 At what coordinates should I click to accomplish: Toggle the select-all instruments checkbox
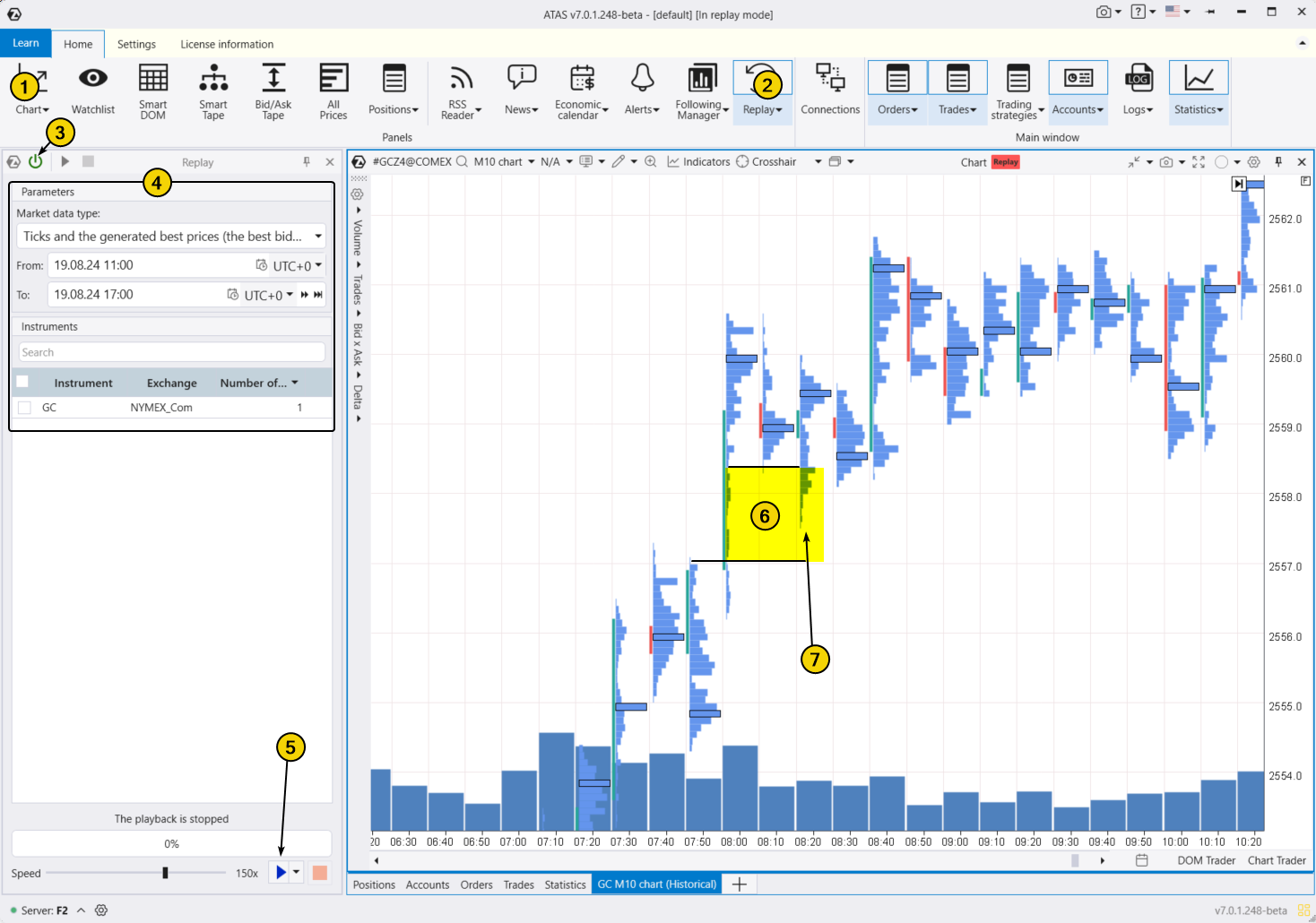pos(22,381)
